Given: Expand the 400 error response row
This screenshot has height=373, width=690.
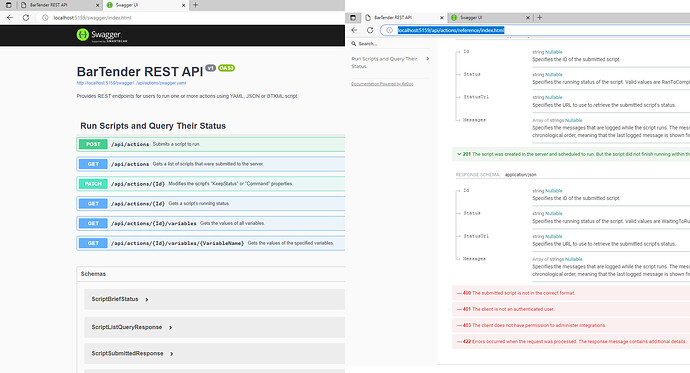Looking at the screenshot, I should pos(571,293).
